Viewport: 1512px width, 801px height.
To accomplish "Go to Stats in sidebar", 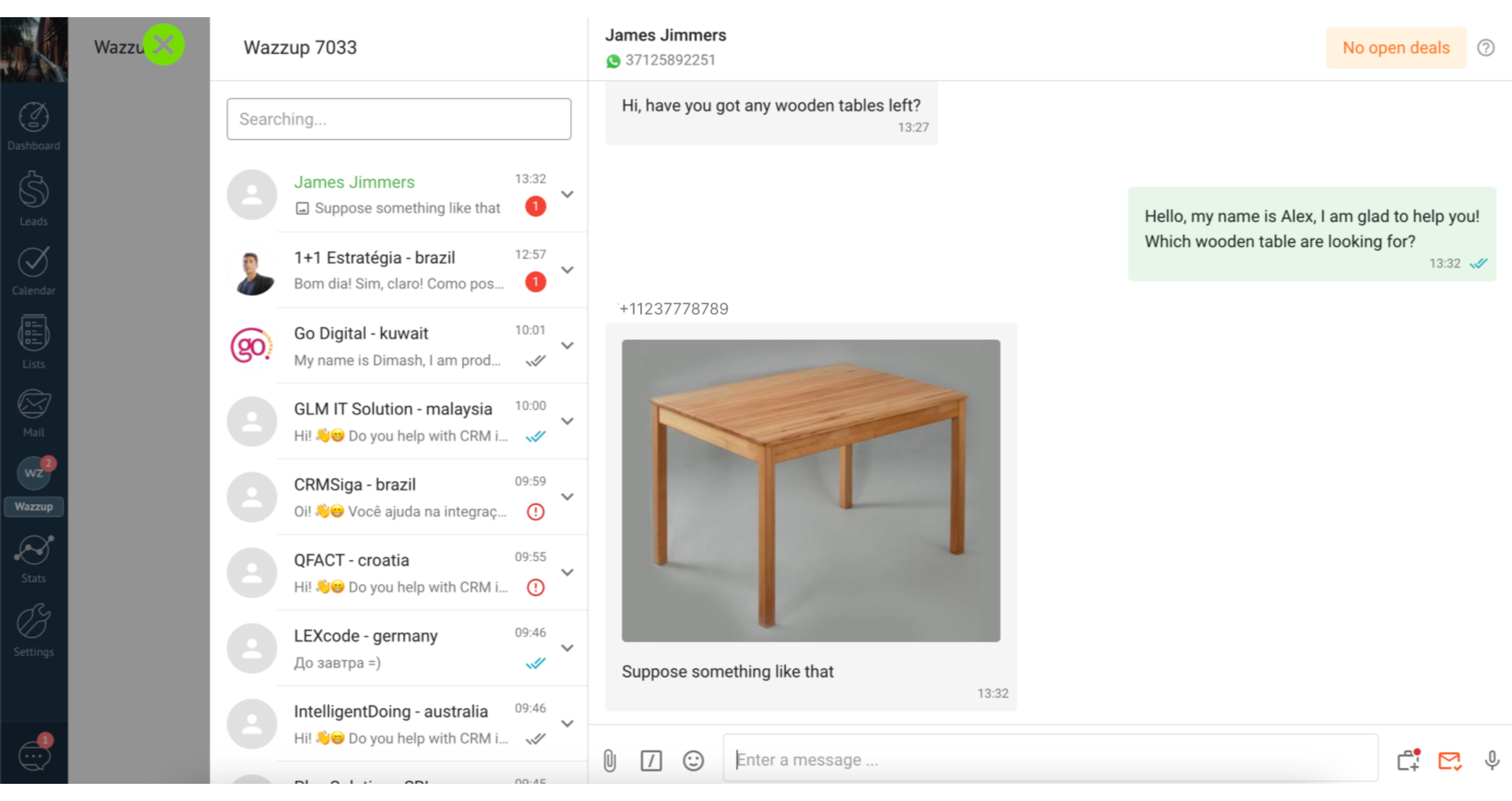I will 34,559.
